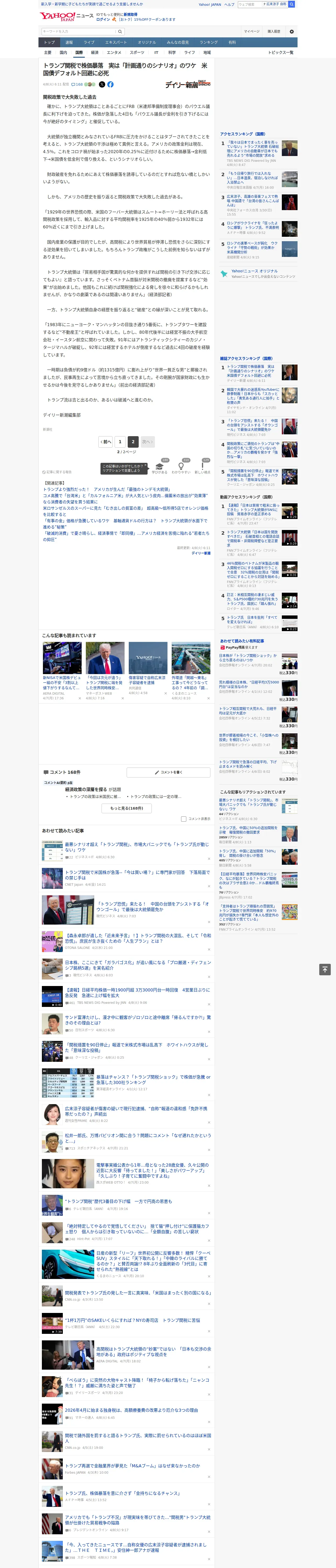The width and height of the screenshot is (336, 1568).
Task: Select the スポーツ category
Action: [137, 52]
